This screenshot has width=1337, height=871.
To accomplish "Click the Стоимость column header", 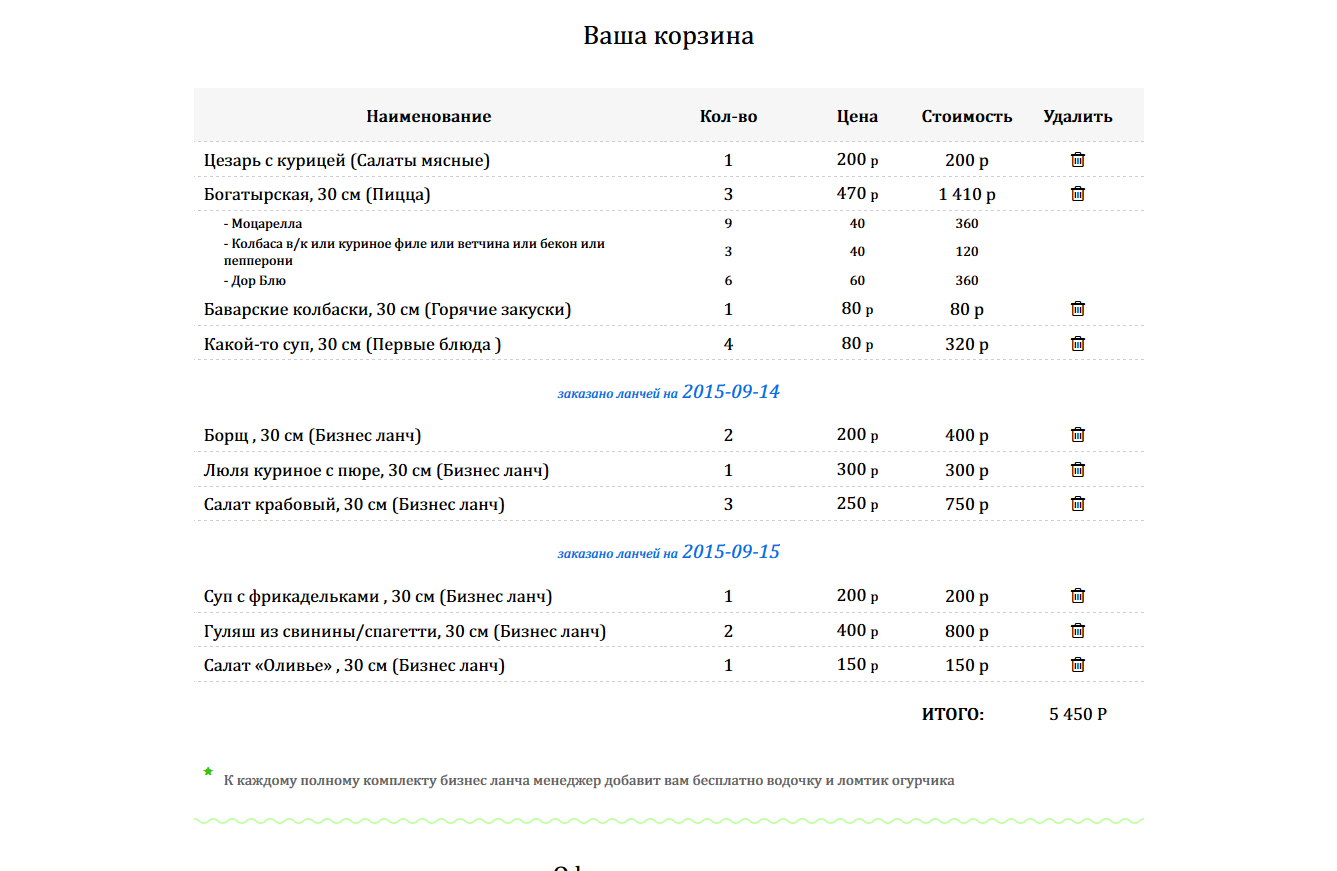I will point(967,116).
